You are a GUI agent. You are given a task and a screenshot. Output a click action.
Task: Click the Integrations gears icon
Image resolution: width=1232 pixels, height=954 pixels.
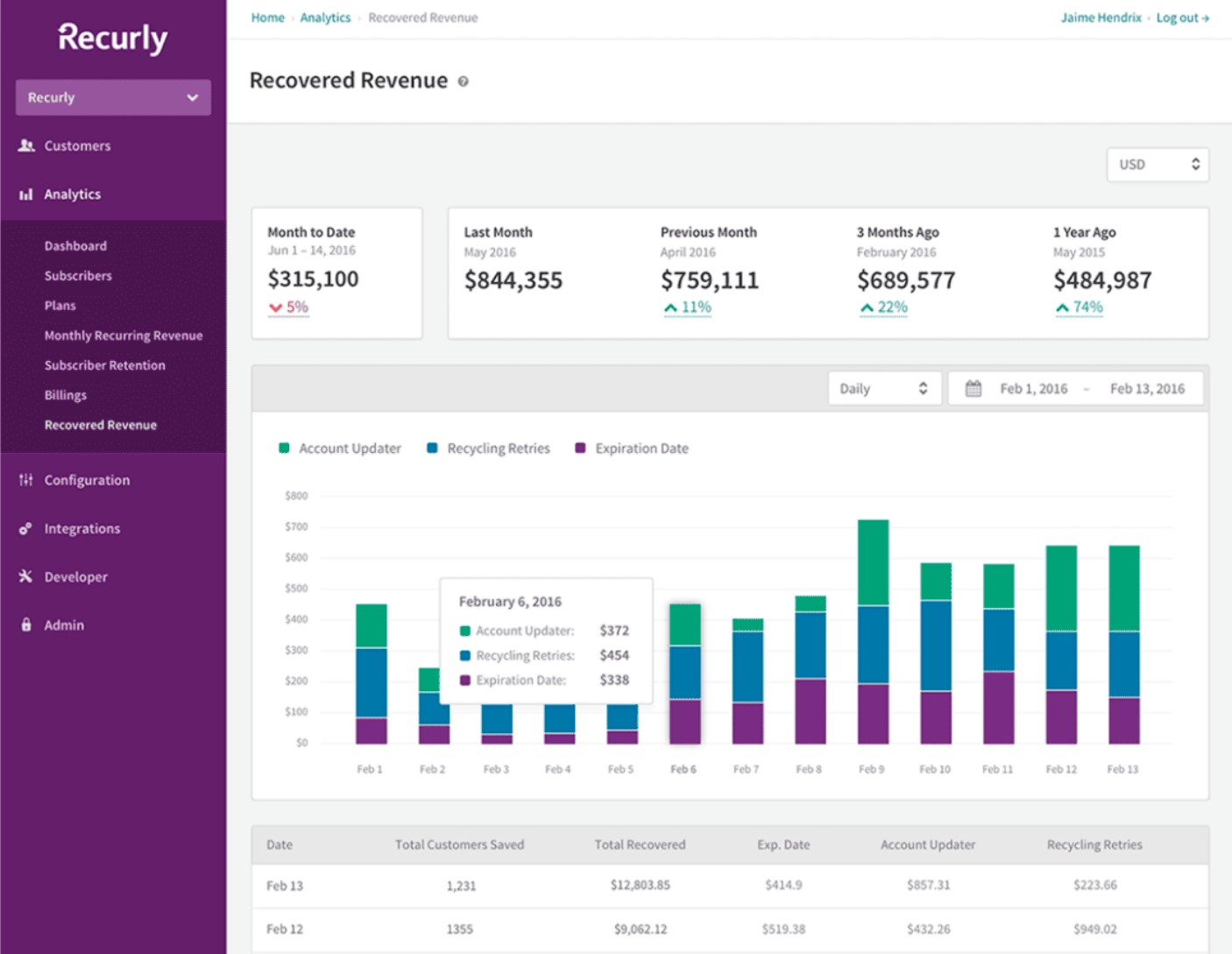pos(26,528)
